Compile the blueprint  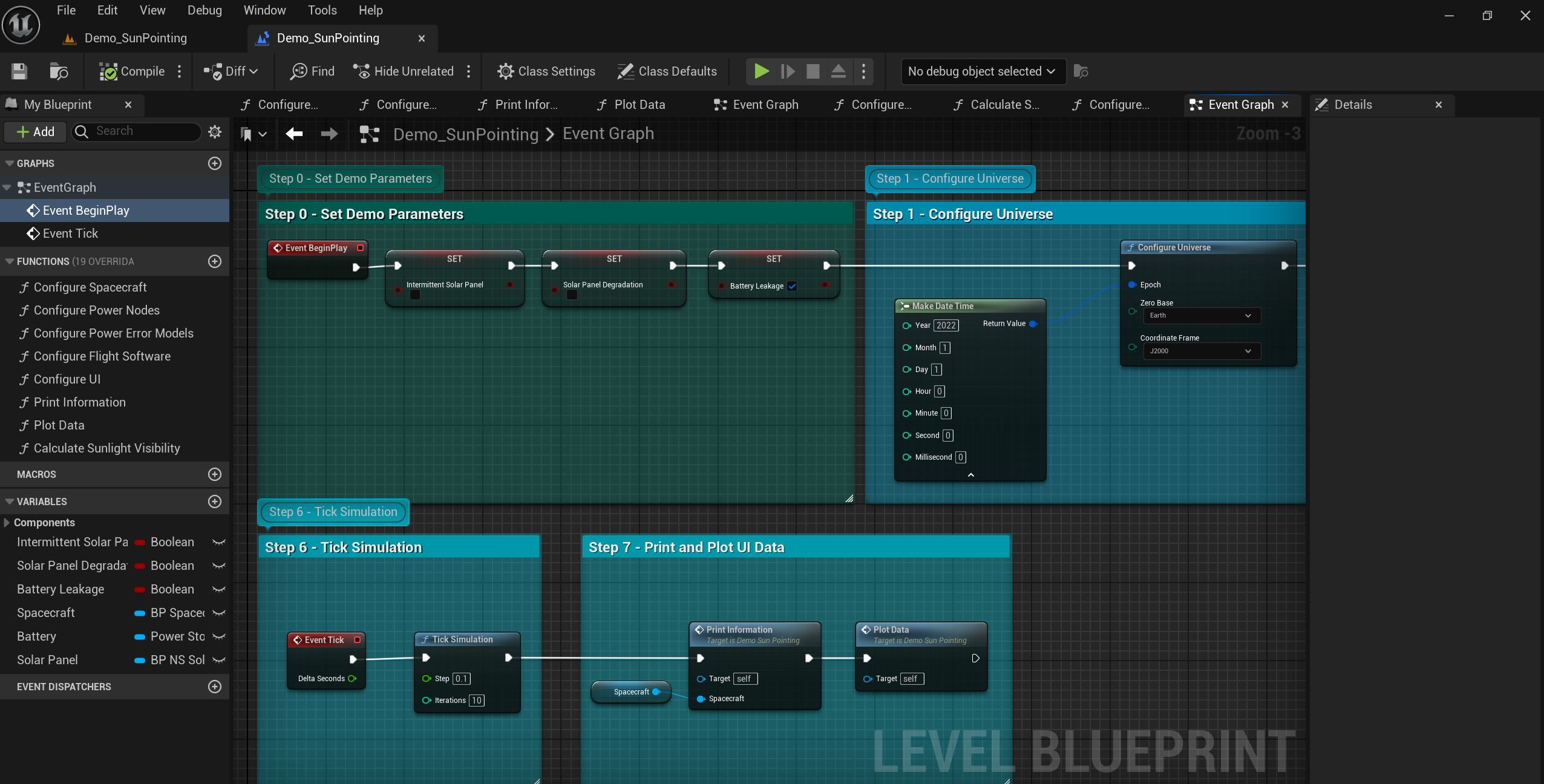(132, 71)
